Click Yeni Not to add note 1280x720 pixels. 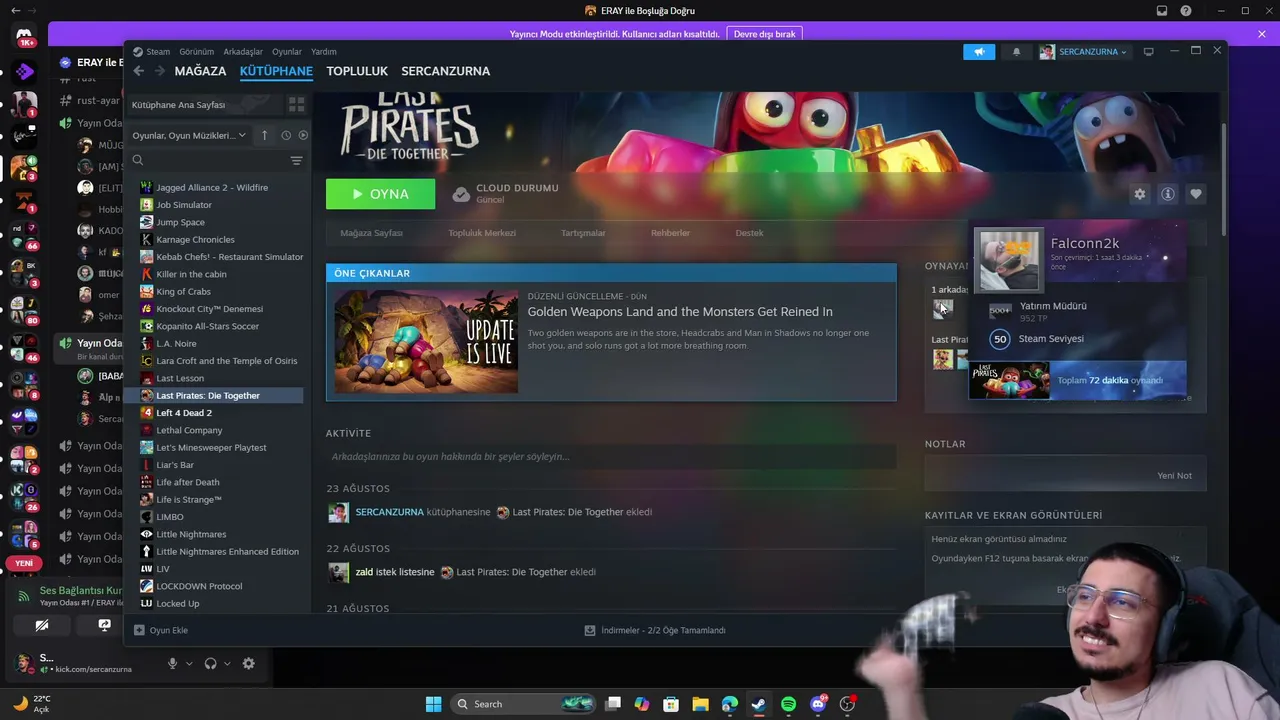point(1174,476)
